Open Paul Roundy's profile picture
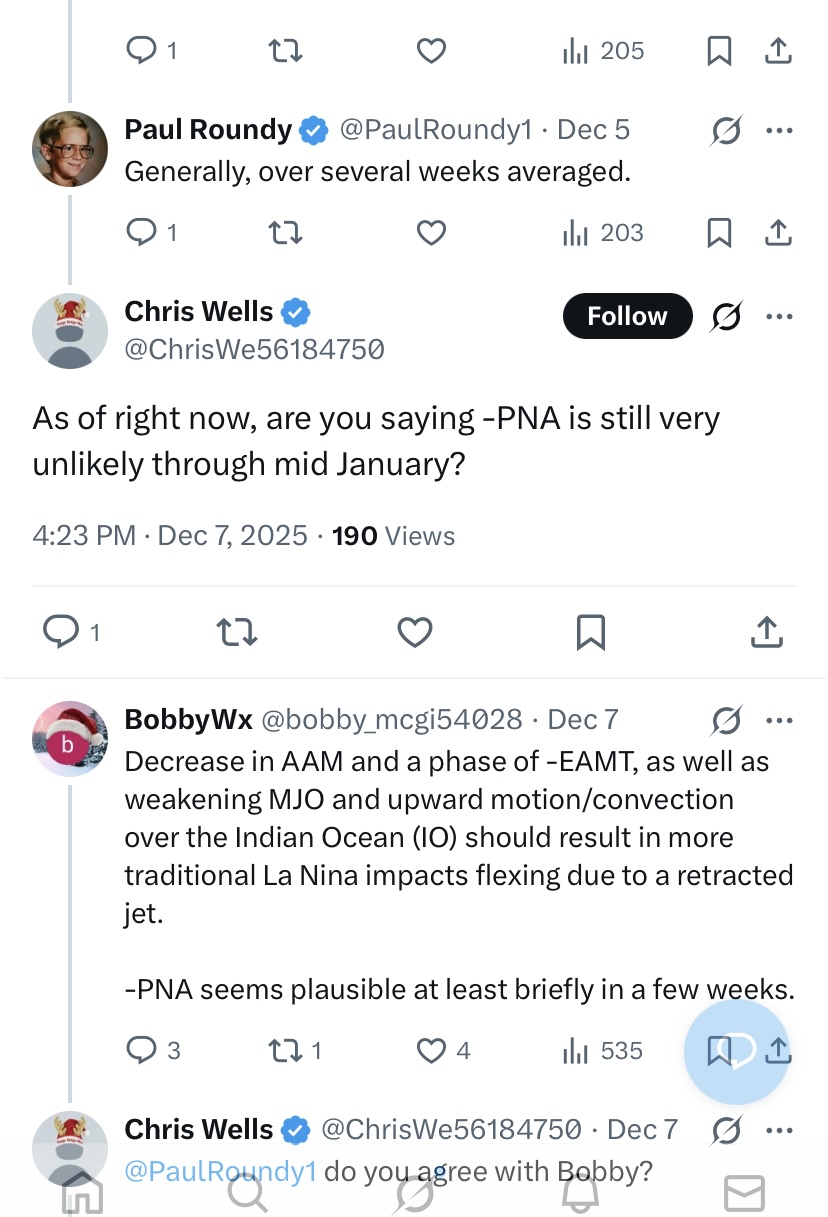This screenshot has height=1217, width=828. 70,149
